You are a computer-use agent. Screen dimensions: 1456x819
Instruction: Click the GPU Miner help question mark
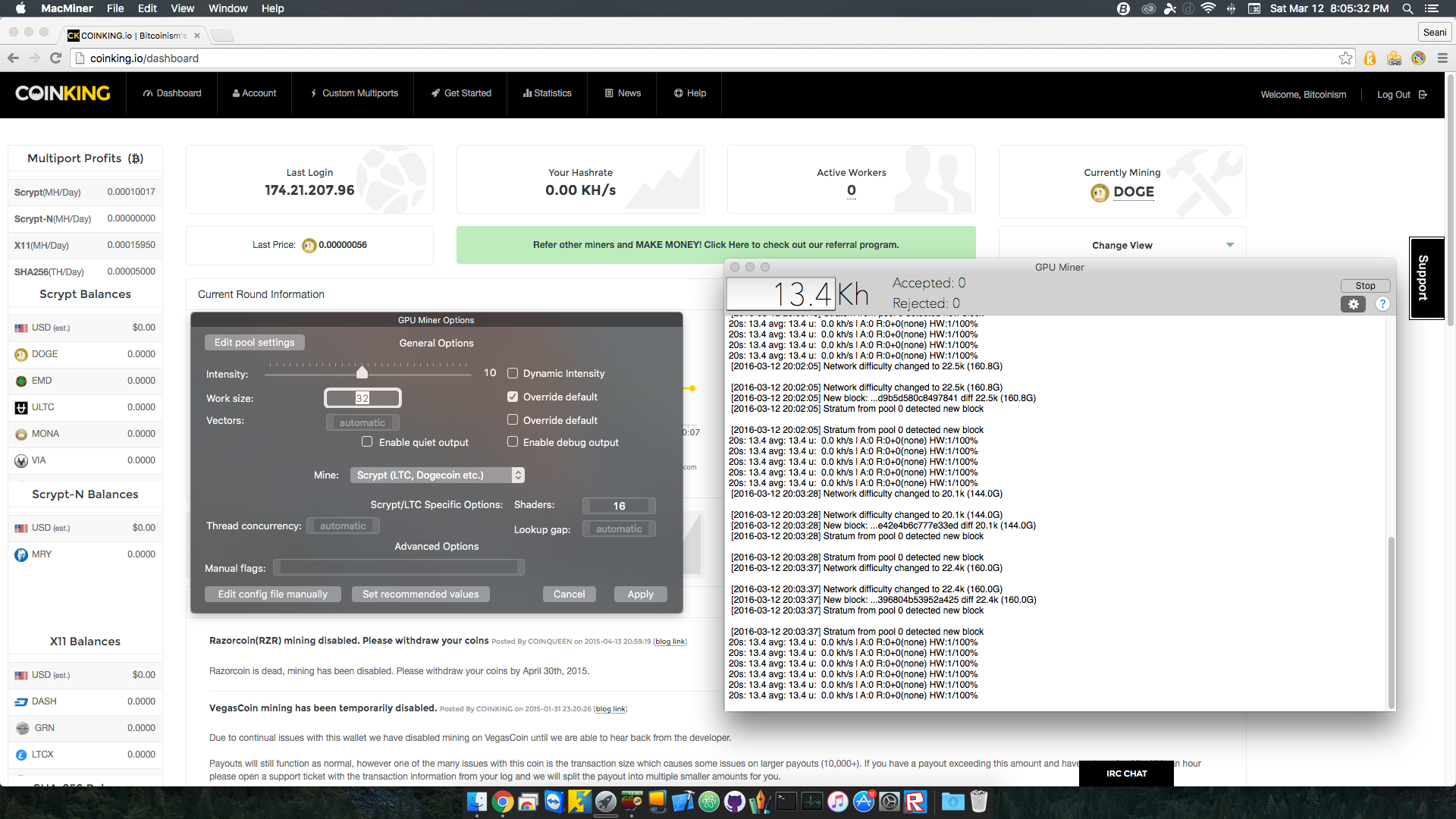1382,304
